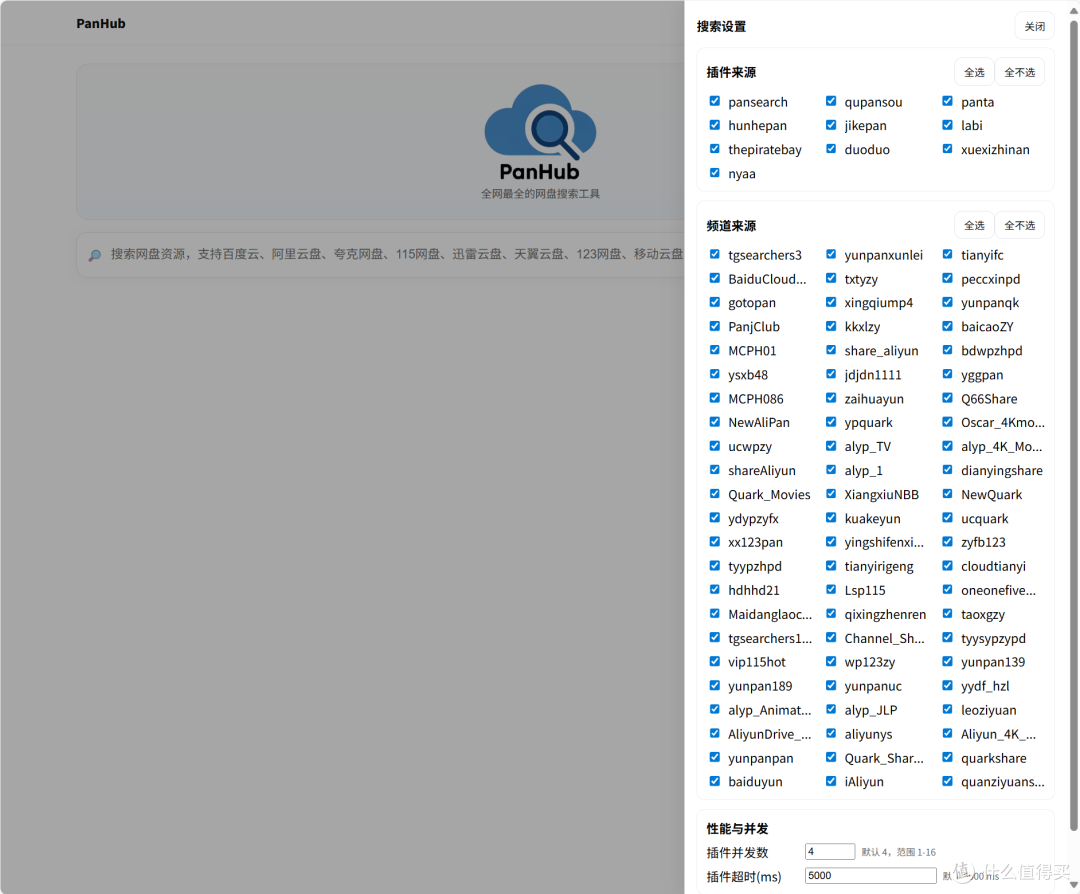This screenshot has height=894, width=1080.
Task: Toggle the iAliyun channel checkbox
Action: coord(831,781)
